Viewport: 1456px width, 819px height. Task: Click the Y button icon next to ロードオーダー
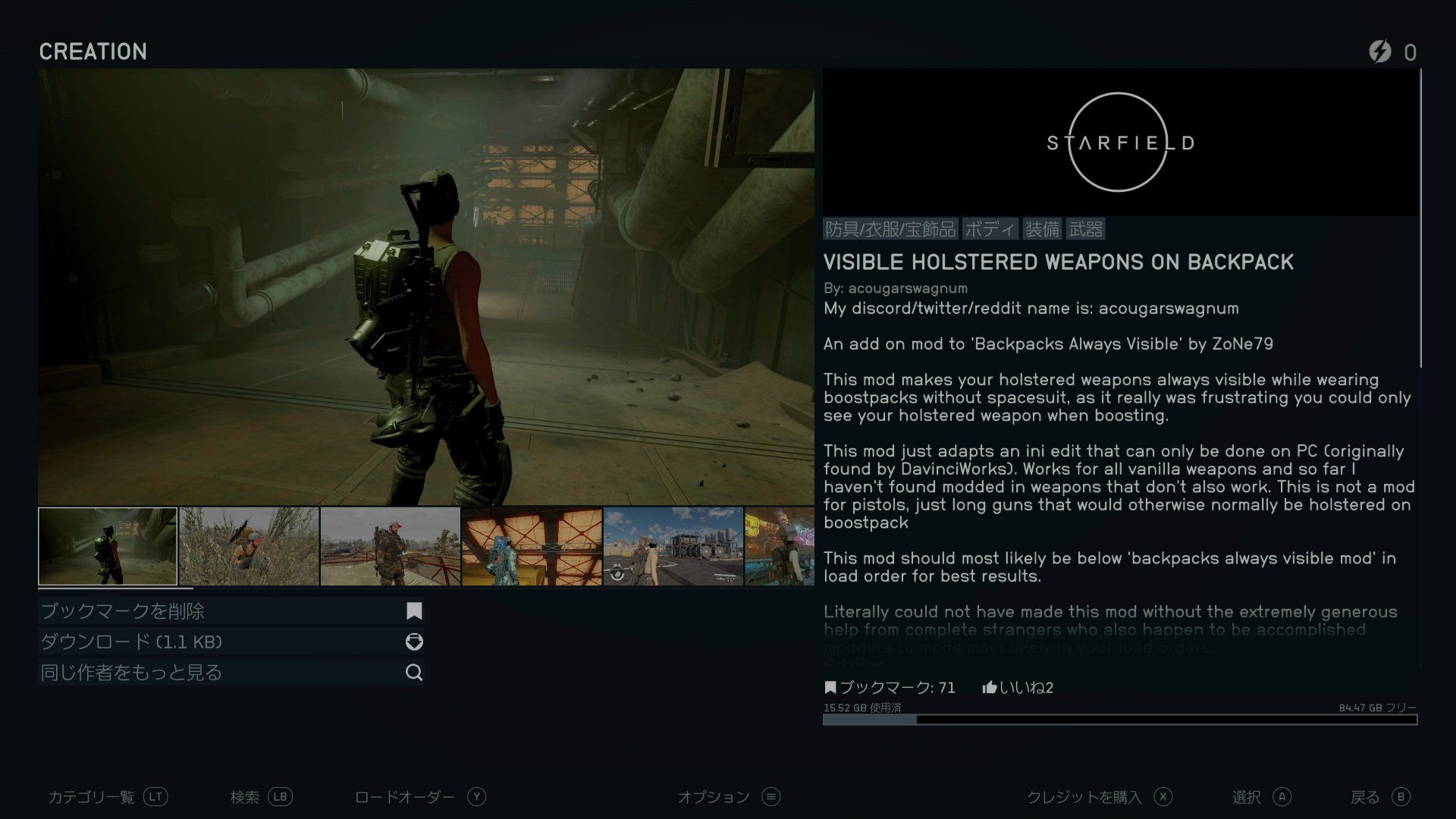(476, 797)
